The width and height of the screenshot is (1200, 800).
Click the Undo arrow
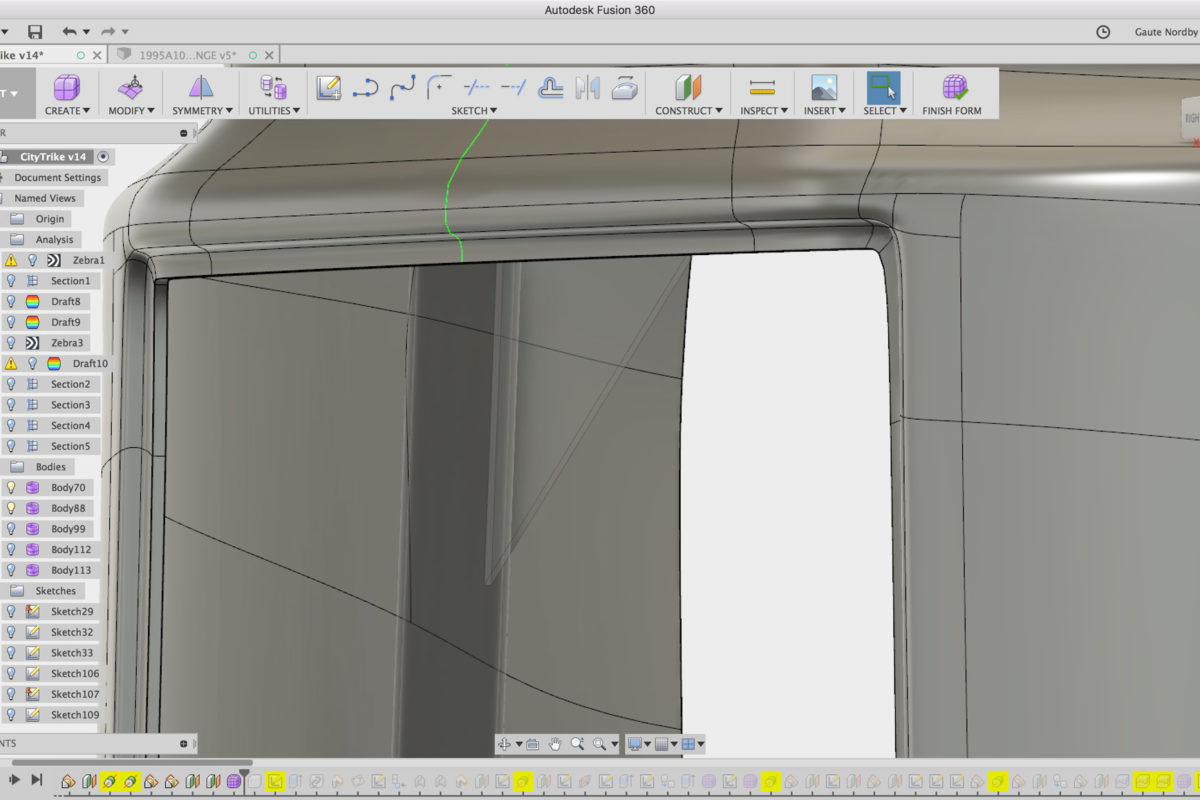(69, 32)
